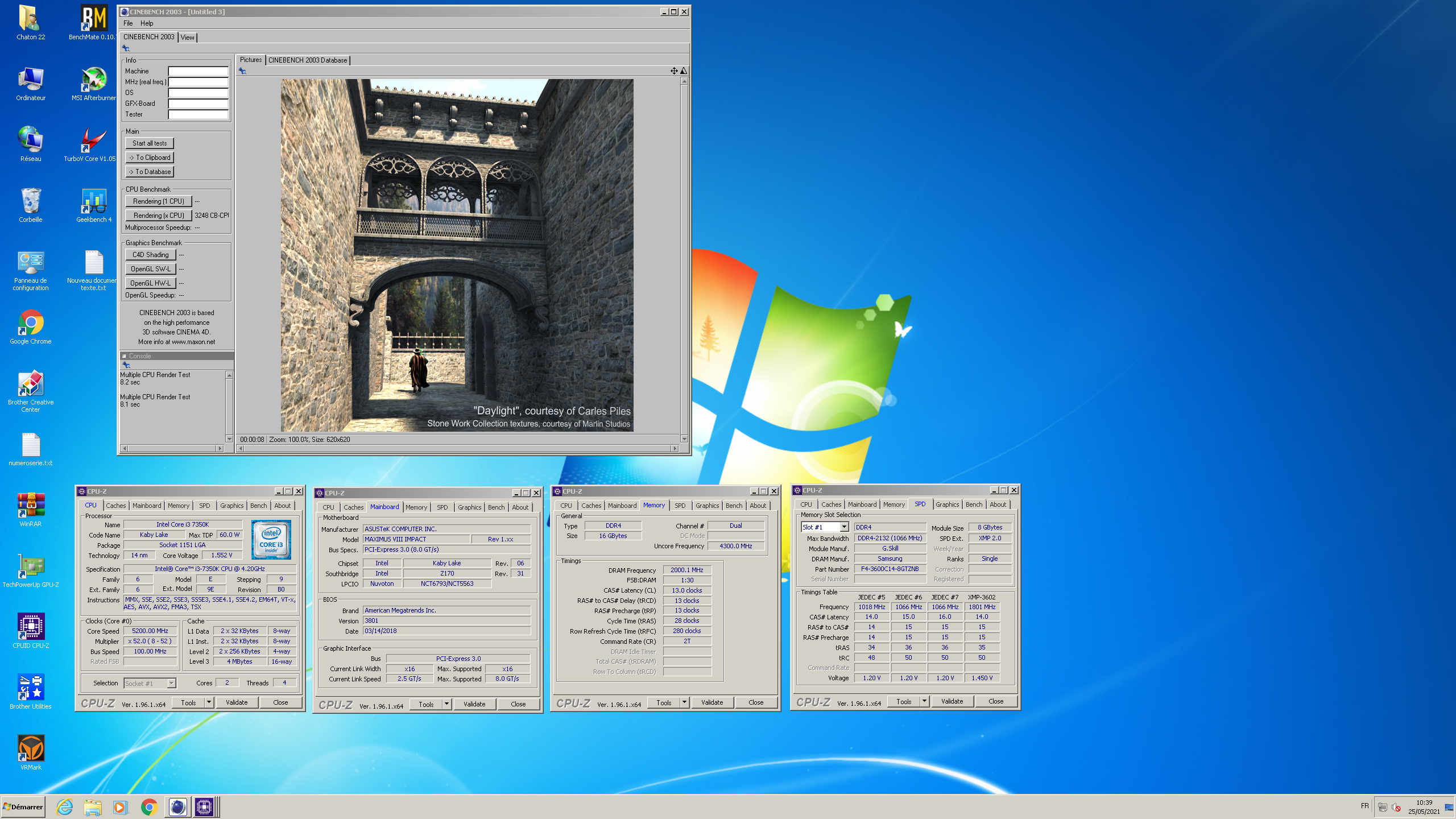Click the Tester input field
The height and width of the screenshot is (819, 1456).
(x=198, y=114)
